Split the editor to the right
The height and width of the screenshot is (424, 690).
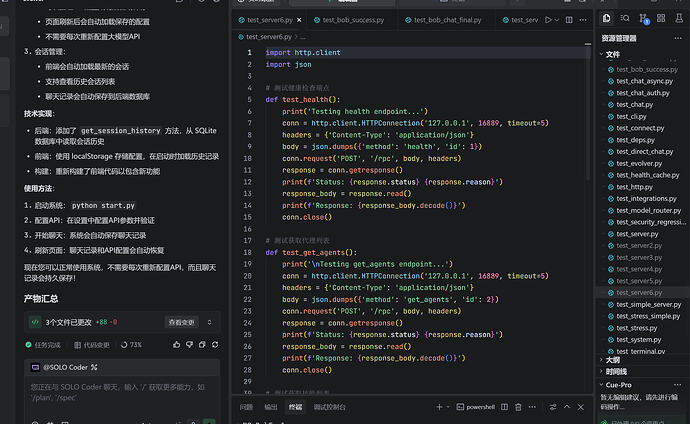coord(569,20)
